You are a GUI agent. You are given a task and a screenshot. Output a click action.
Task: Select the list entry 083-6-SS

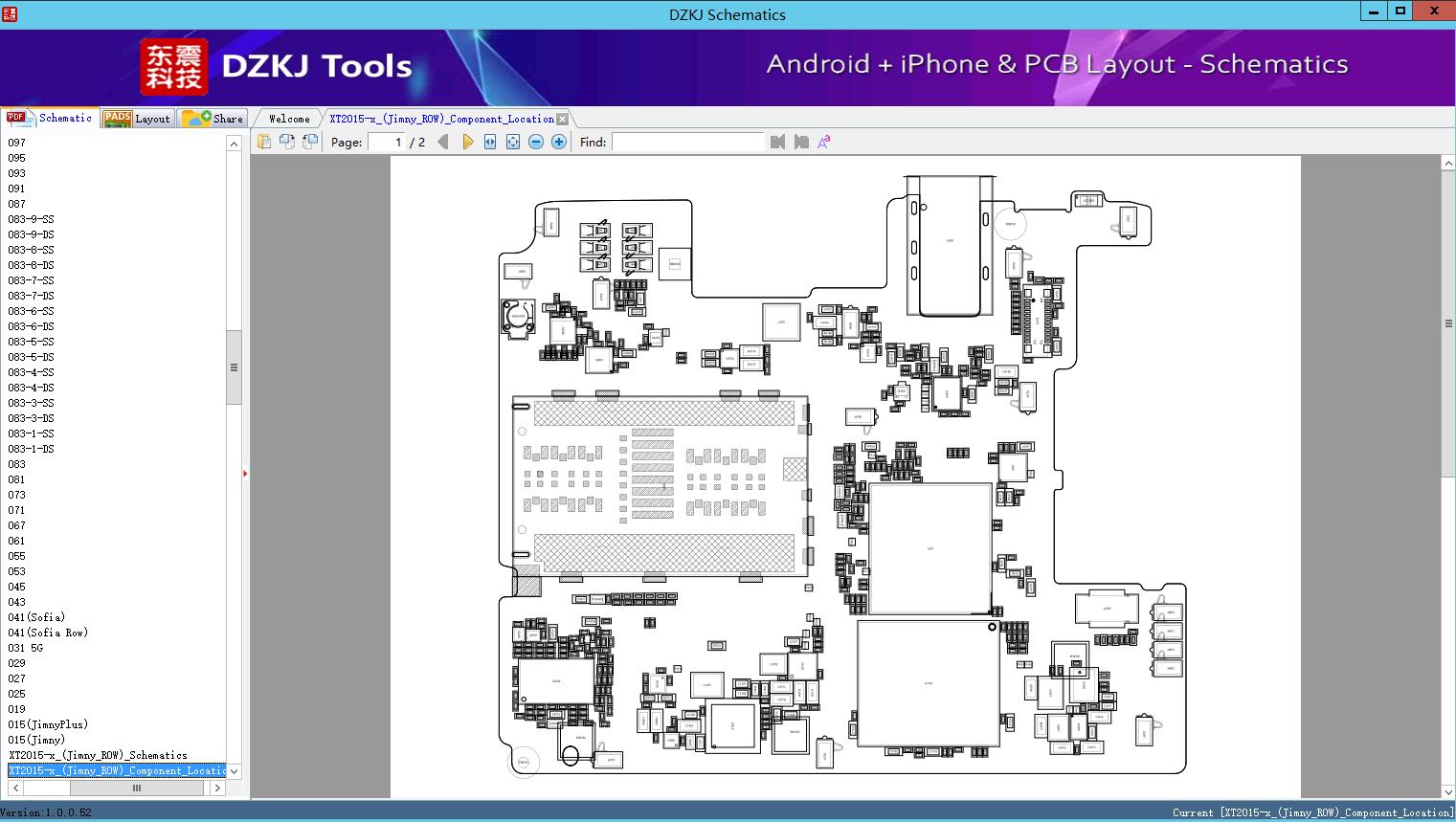(31, 311)
